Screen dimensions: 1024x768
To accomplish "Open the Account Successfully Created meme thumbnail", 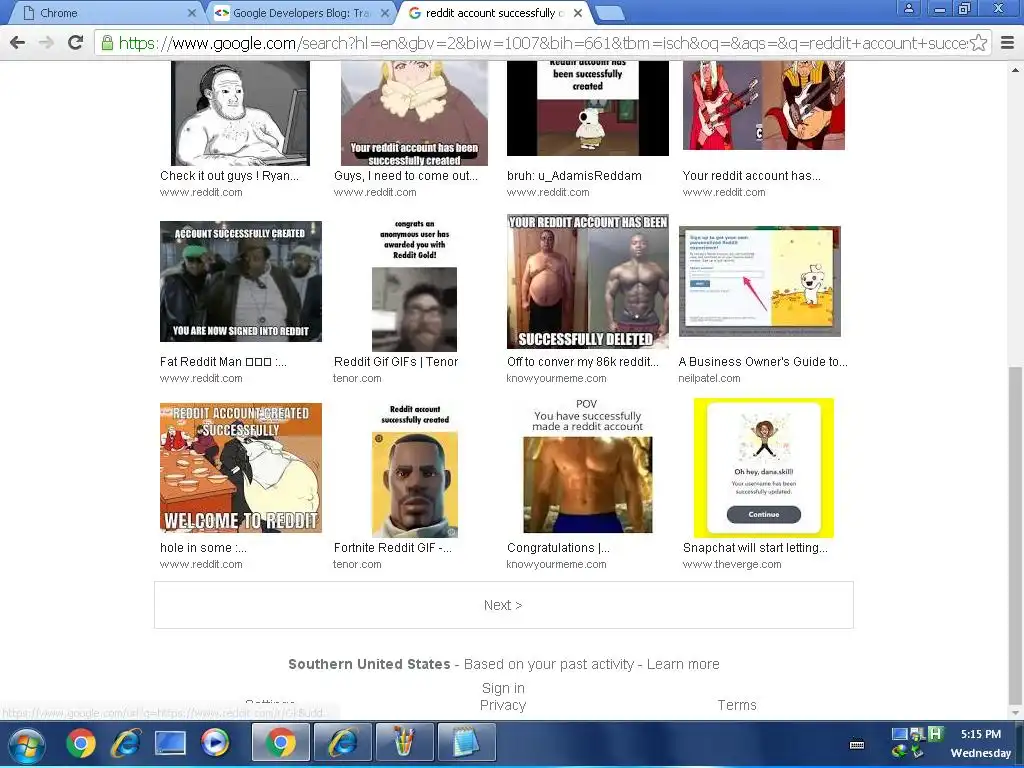I will click(x=241, y=281).
